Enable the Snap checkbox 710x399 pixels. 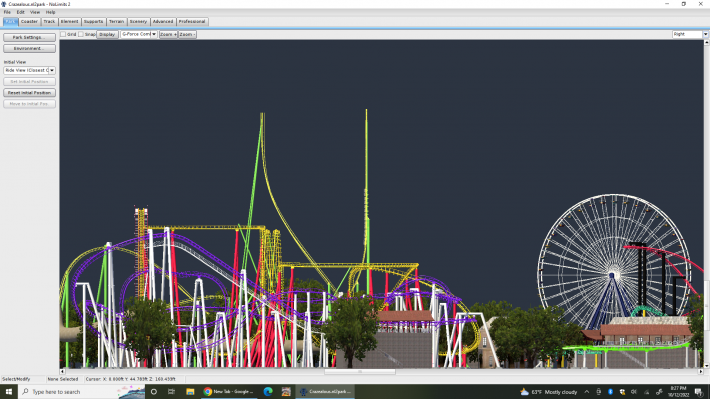pos(81,34)
